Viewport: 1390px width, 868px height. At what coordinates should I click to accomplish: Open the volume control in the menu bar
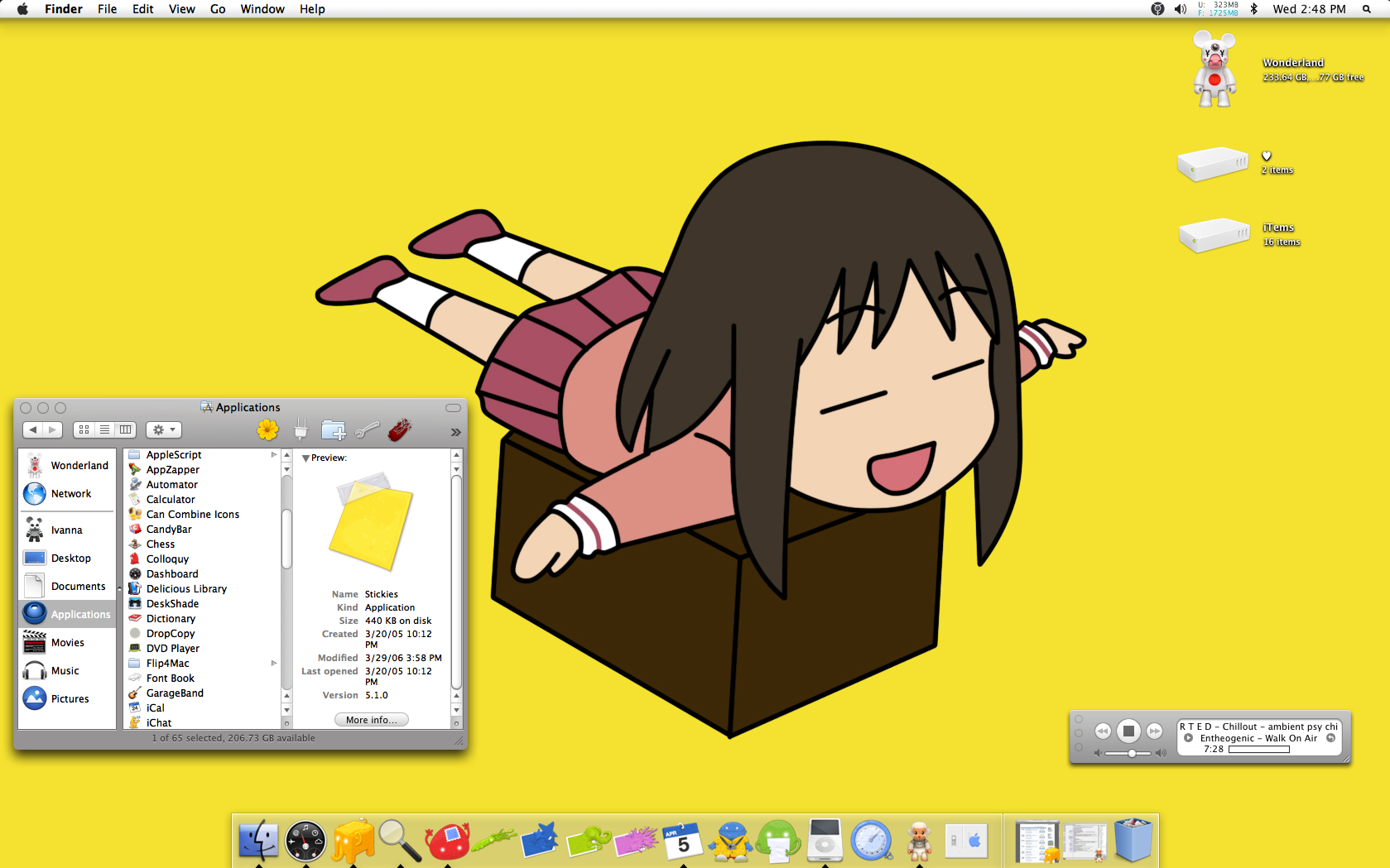coord(1181,9)
